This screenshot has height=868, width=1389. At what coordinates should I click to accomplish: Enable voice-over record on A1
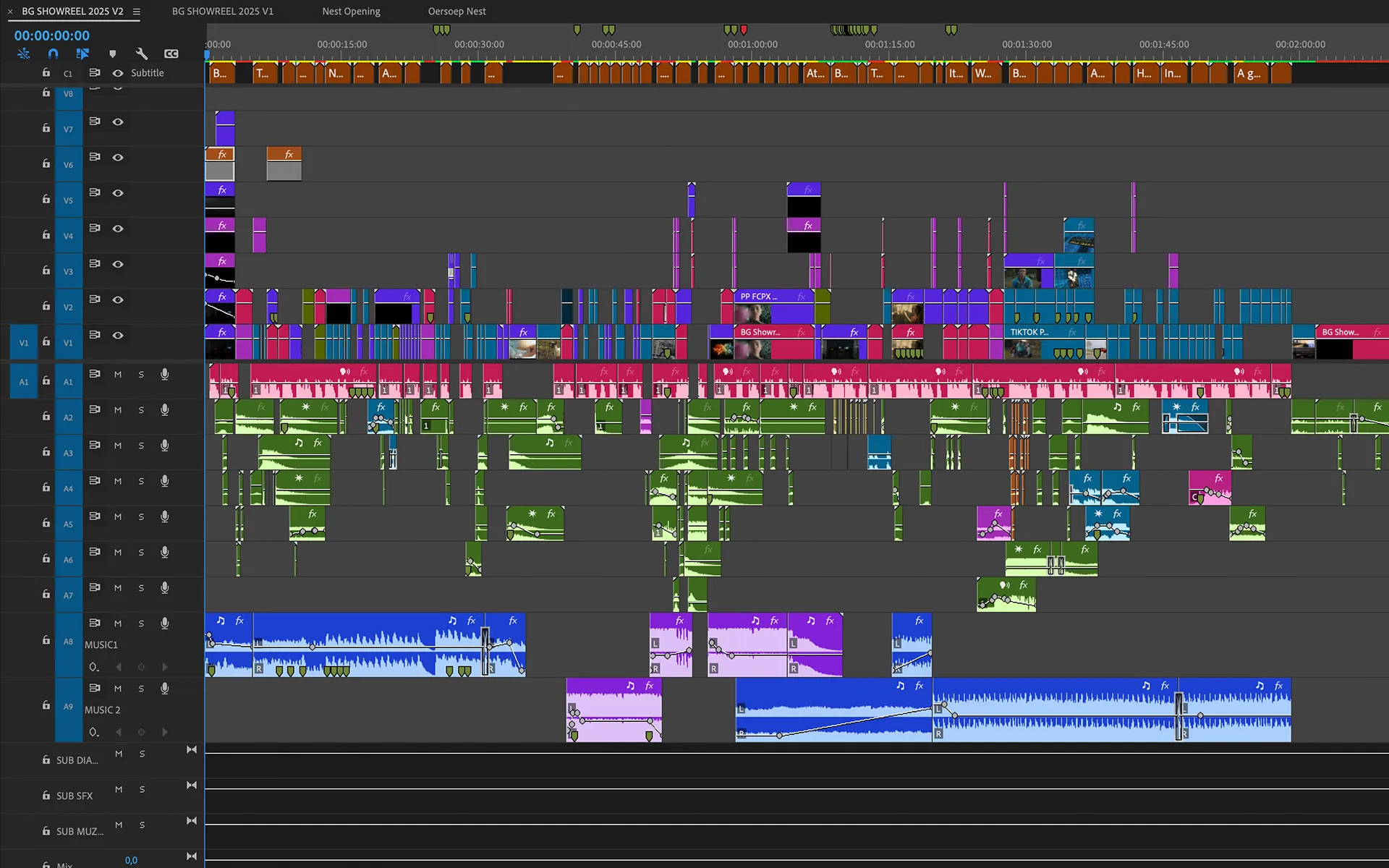coord(165,374)
